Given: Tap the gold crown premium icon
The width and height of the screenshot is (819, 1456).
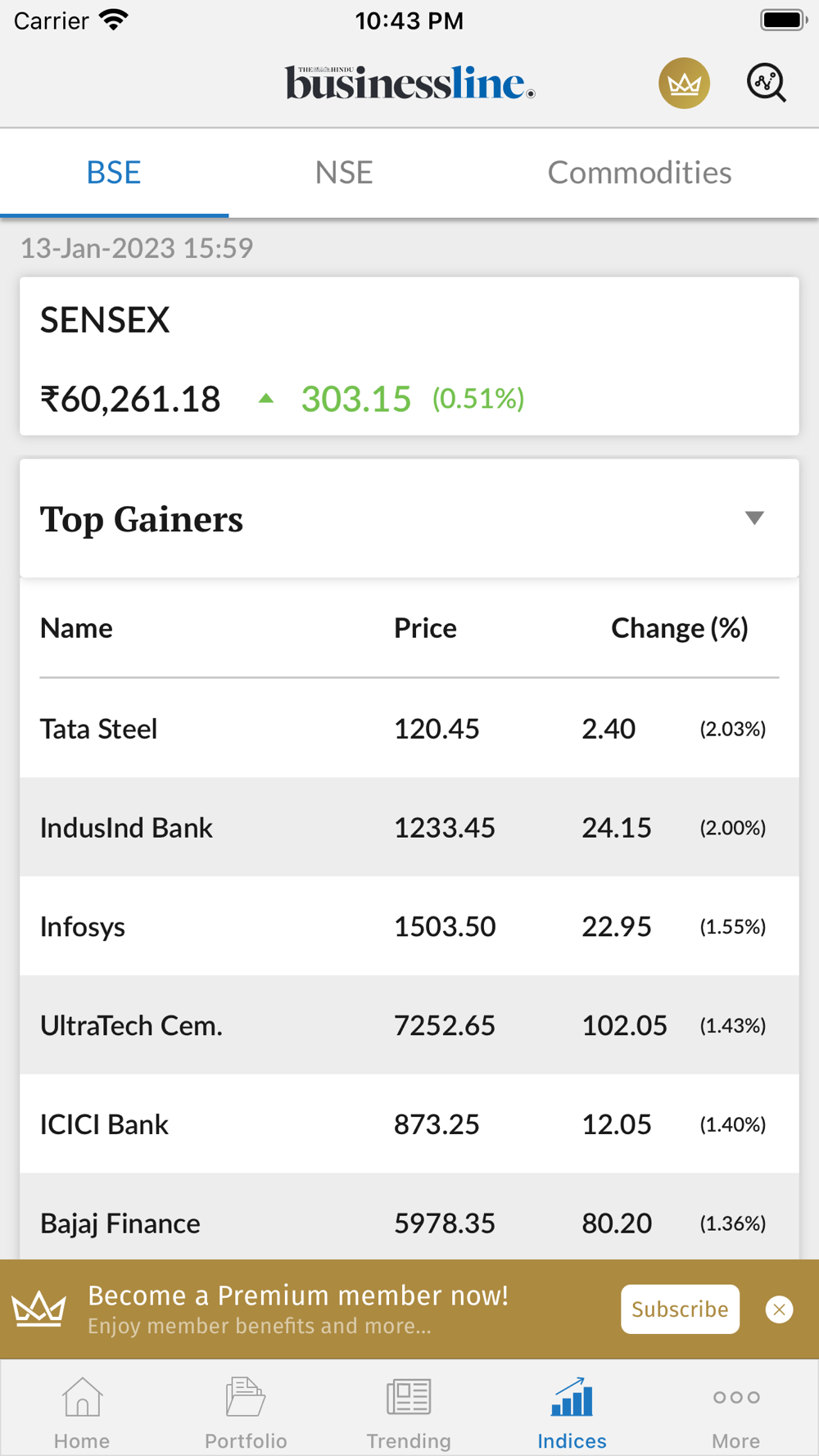Looking at the screenshot, I should (x=684, y=83).
